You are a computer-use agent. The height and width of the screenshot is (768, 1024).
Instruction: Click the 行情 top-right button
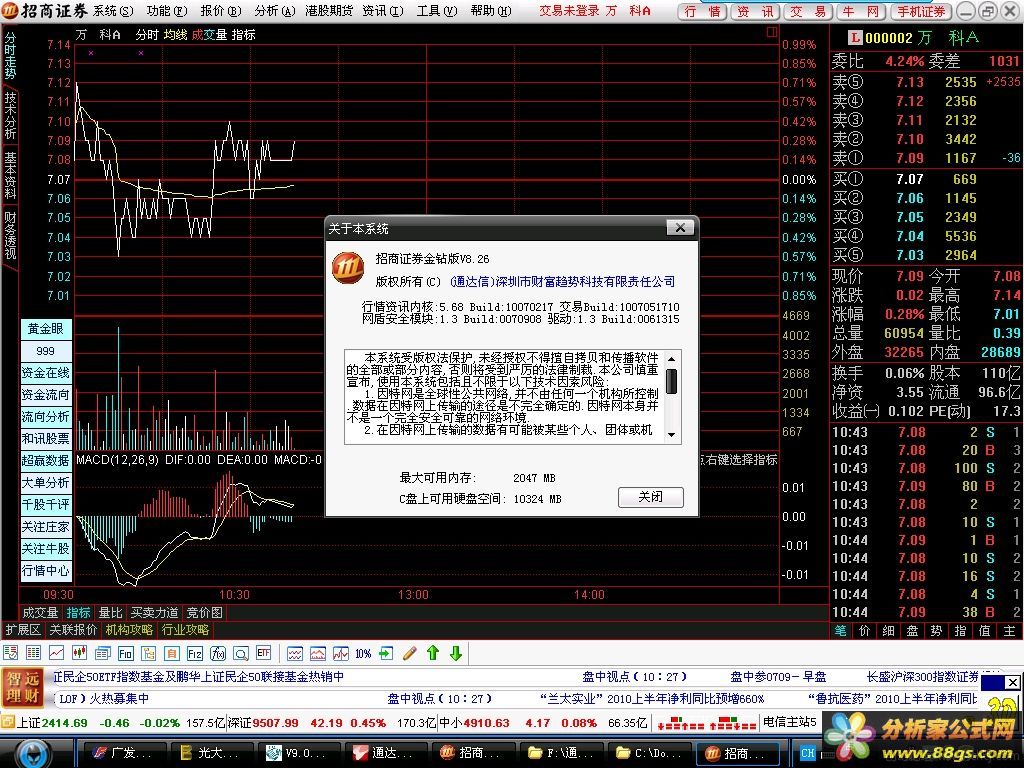[x=702, y=11]
